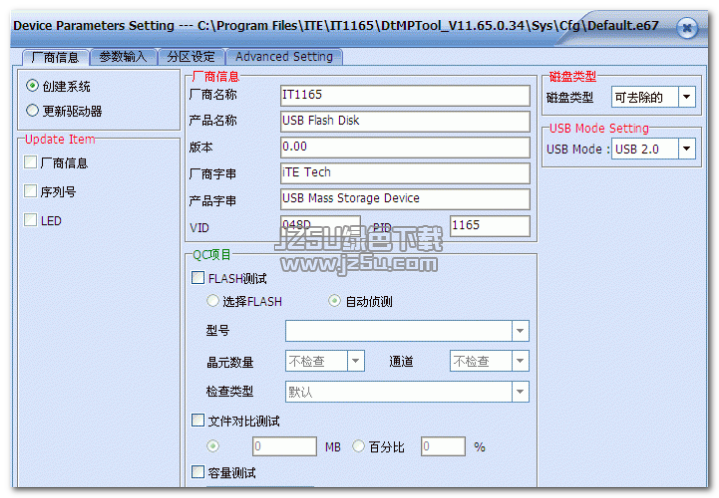The width and height of the screenshot is (719, 498).
Task: Select the 百分比 radio button
Action: pos(358,446)
